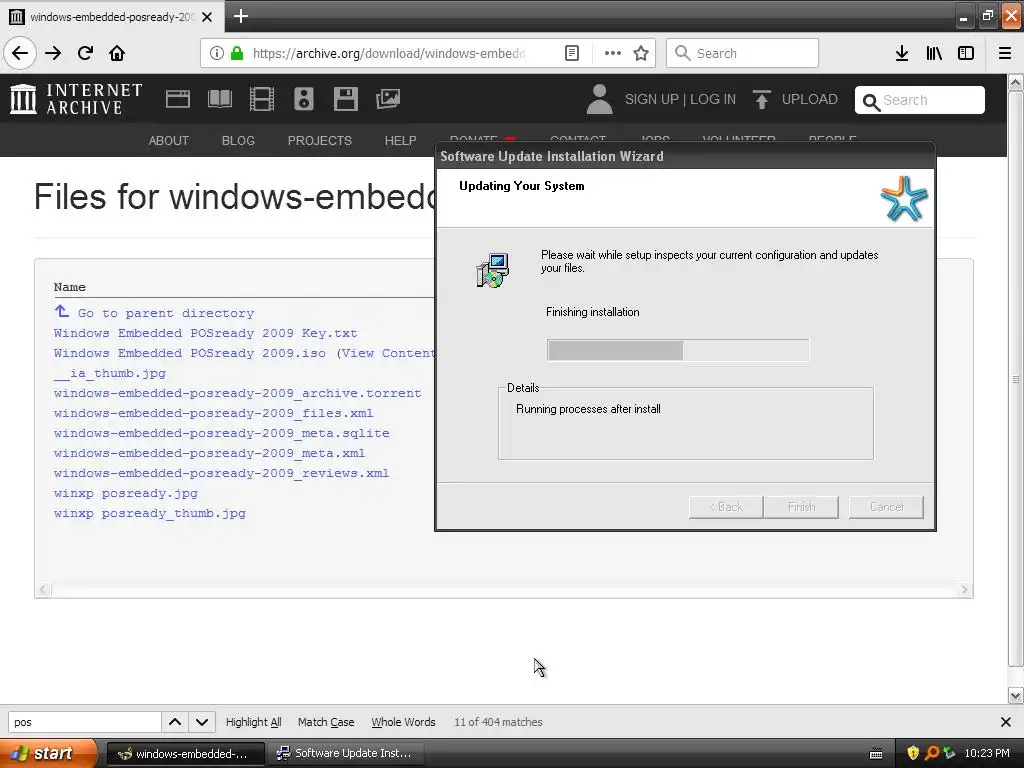The width and height of the screenshot is (1024, 768).
Task: Open the Video film icon in Archive header
Action: tap(262, 99)
